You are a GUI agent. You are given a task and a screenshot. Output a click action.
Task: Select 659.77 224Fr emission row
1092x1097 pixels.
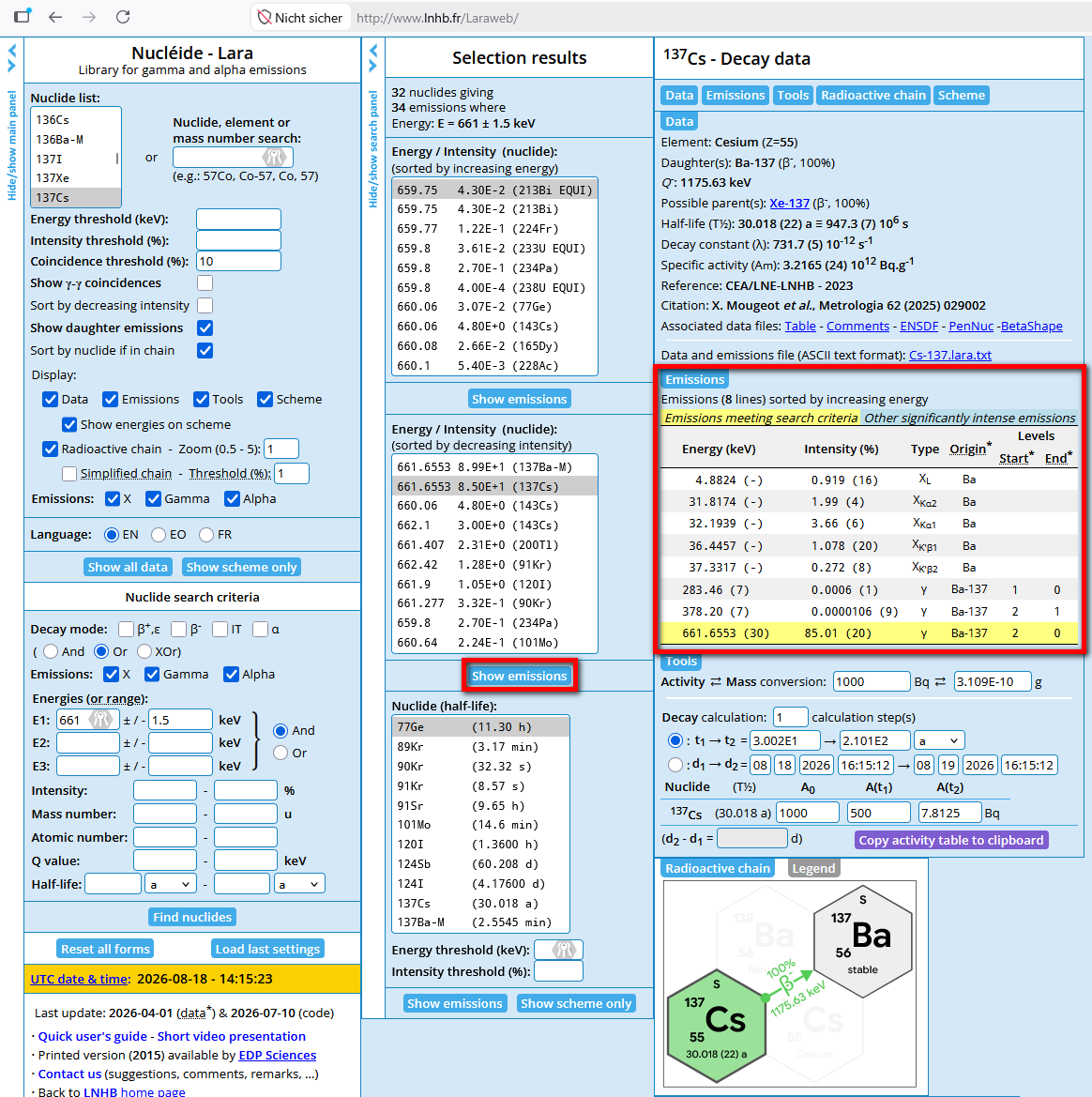pos(494,228)
